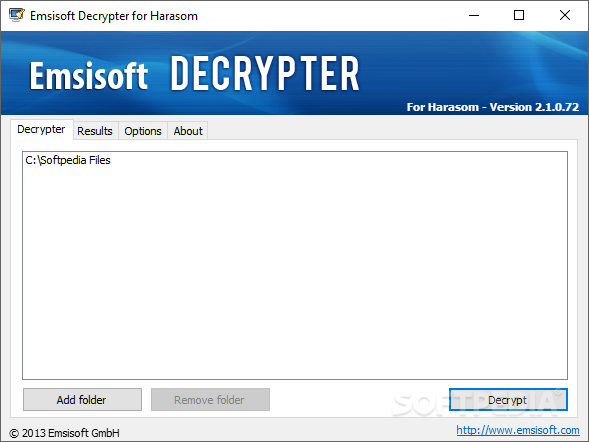
Task: Switch to the Decrypter tab
Action: coord(41,130)
